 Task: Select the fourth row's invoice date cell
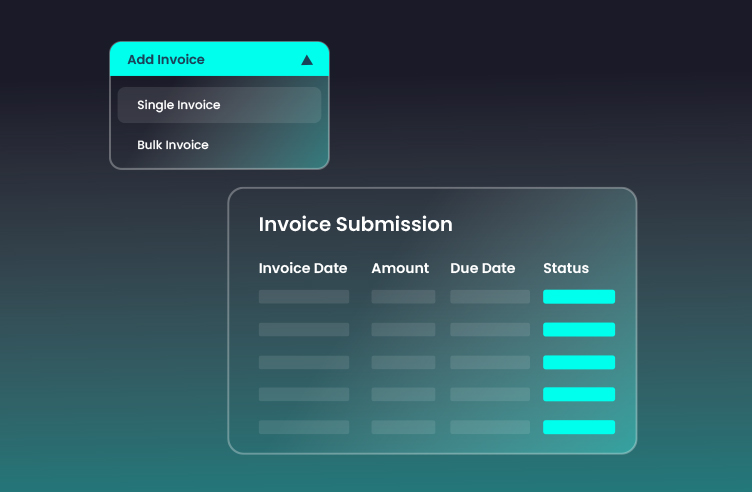click(x=304, y=394)
